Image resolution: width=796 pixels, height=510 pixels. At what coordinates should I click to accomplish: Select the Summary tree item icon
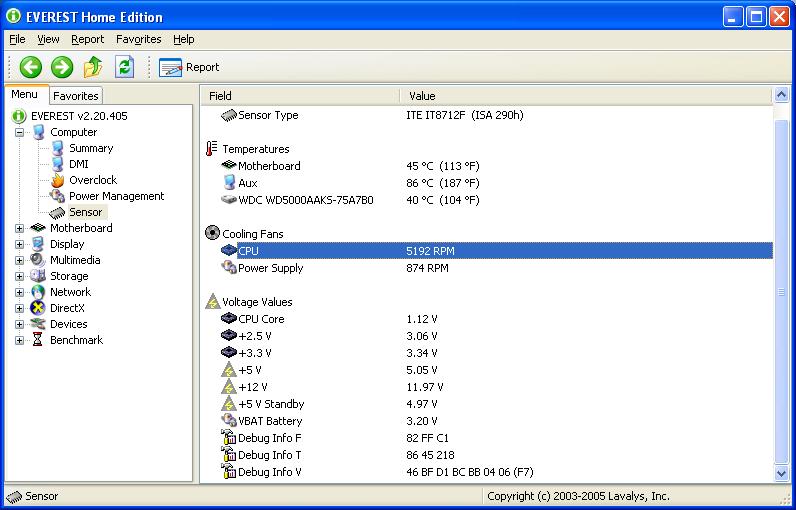57,148
